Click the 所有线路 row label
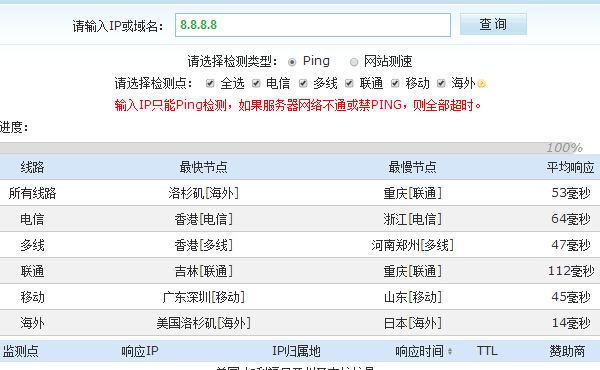Image resolution: width=600 pixels, height=370 pixels. [32, 193]
